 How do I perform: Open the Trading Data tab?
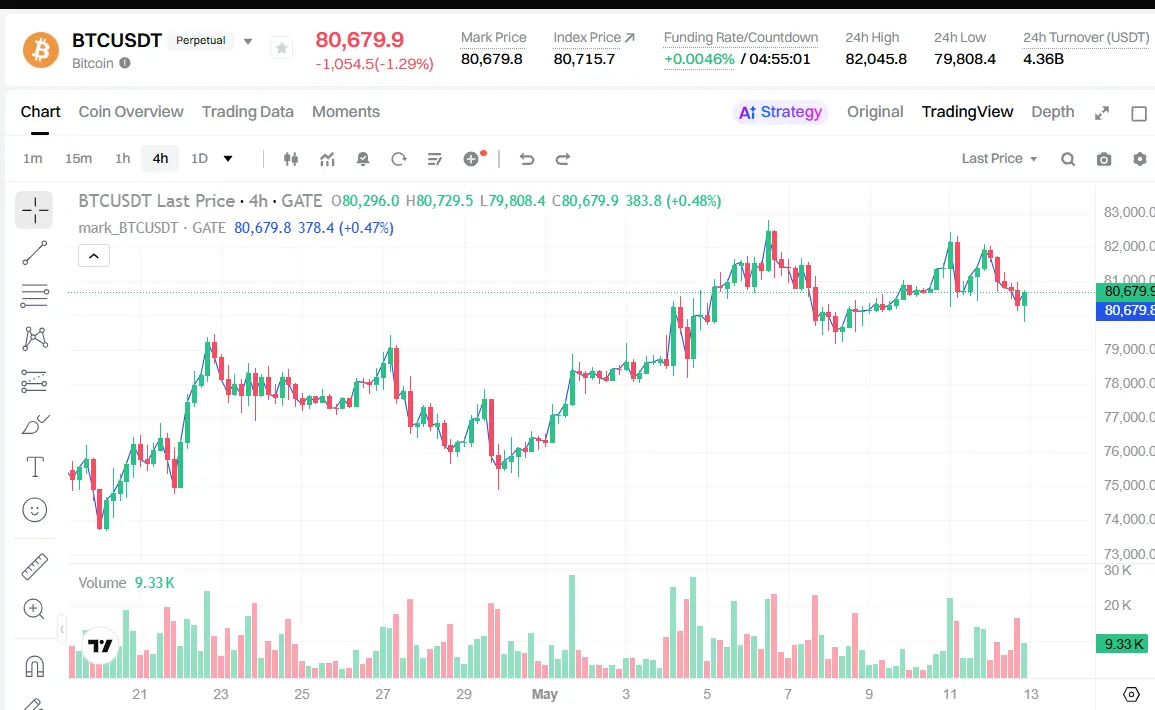248,112
